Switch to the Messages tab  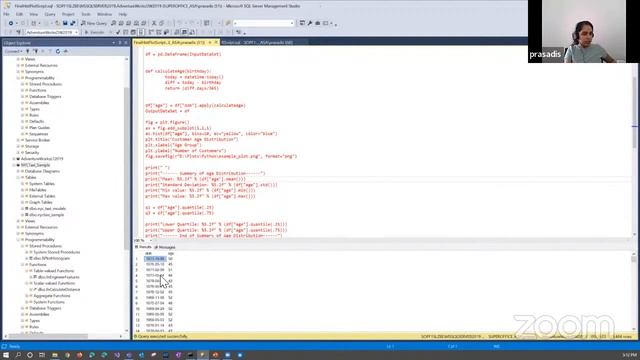165,247
